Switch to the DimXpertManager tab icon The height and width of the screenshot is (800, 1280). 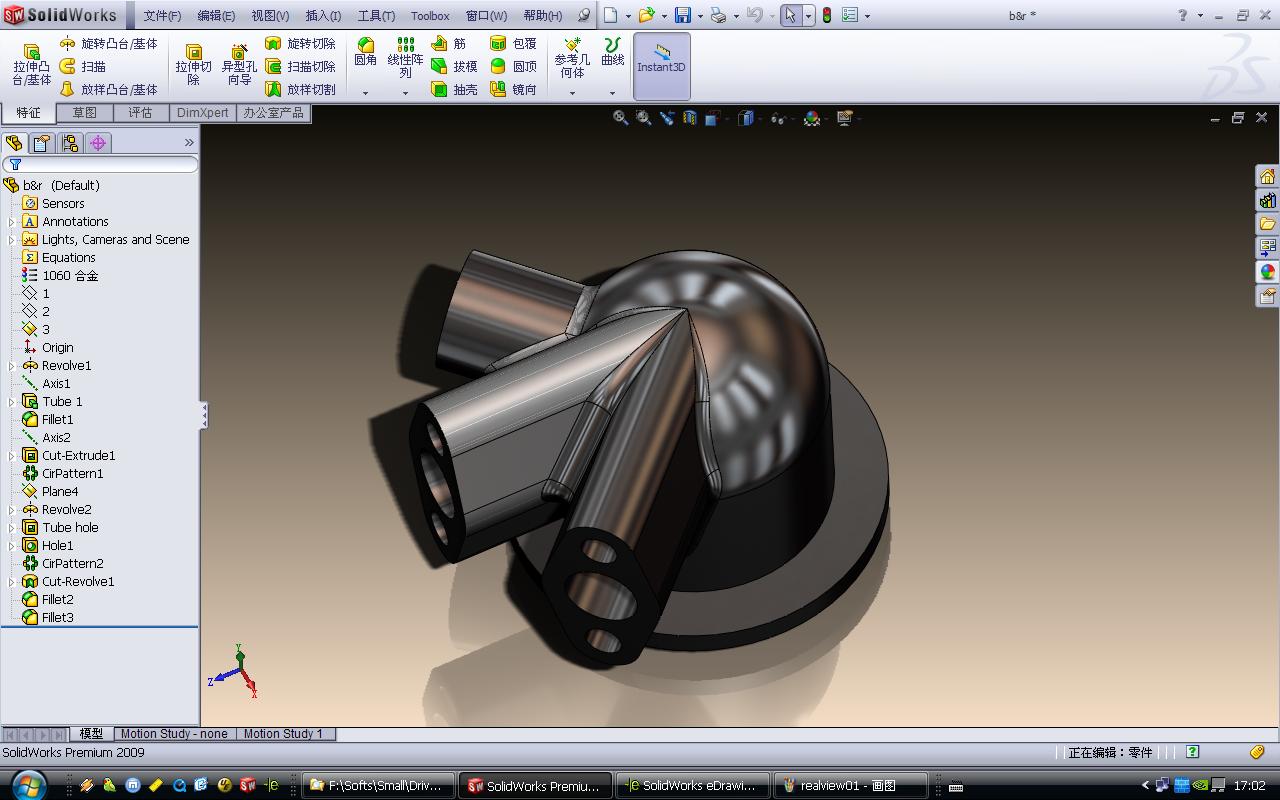coord(98,143)
